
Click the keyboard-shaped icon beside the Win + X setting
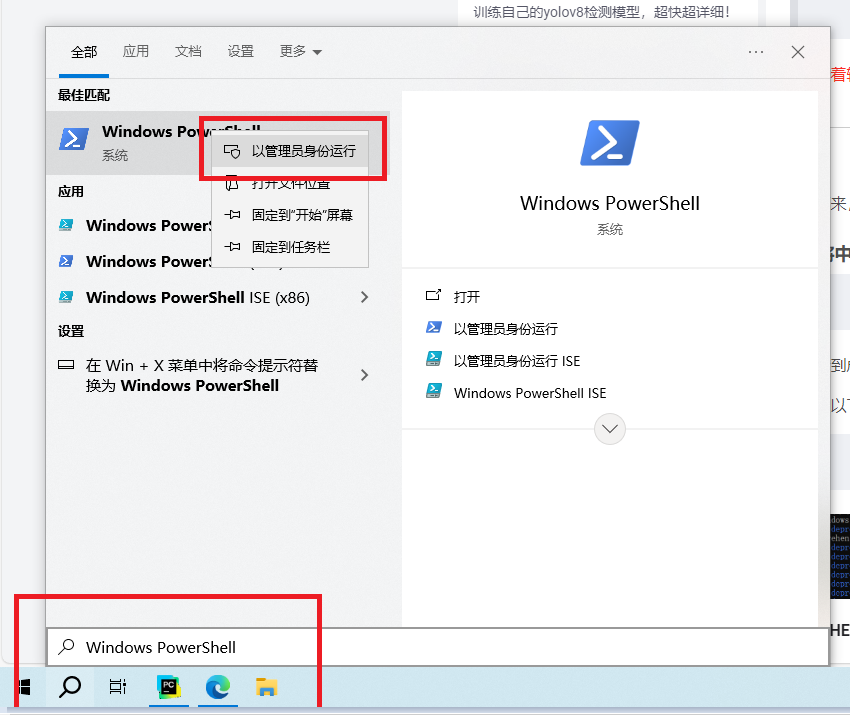(x=66, y=365)
